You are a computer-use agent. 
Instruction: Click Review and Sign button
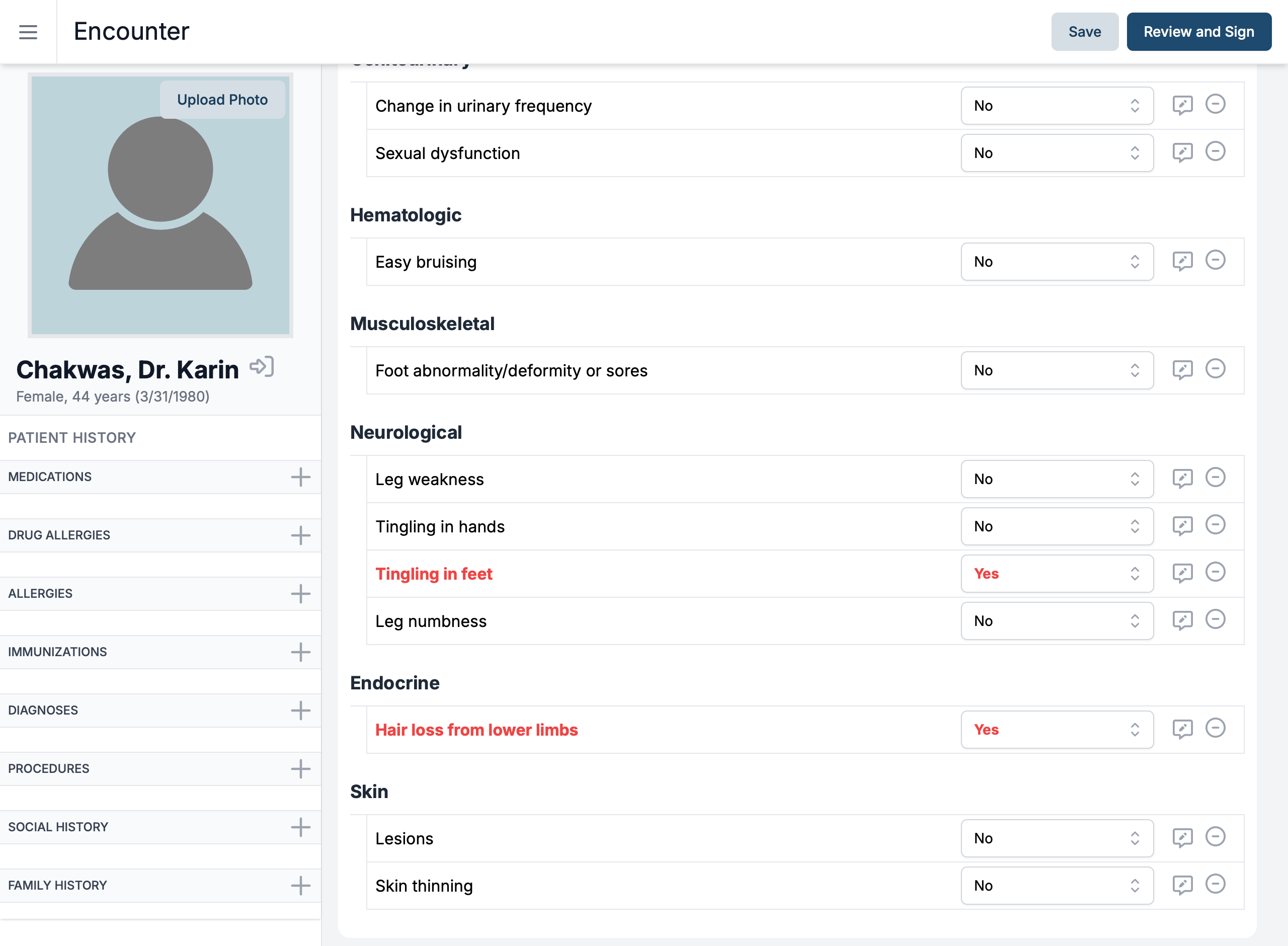point(1198,32)
